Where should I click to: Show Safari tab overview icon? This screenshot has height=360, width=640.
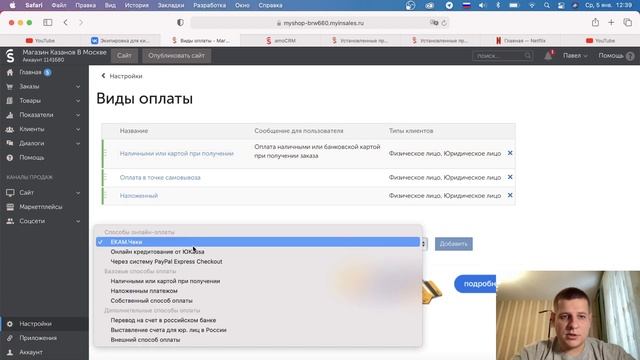(628, 22)
